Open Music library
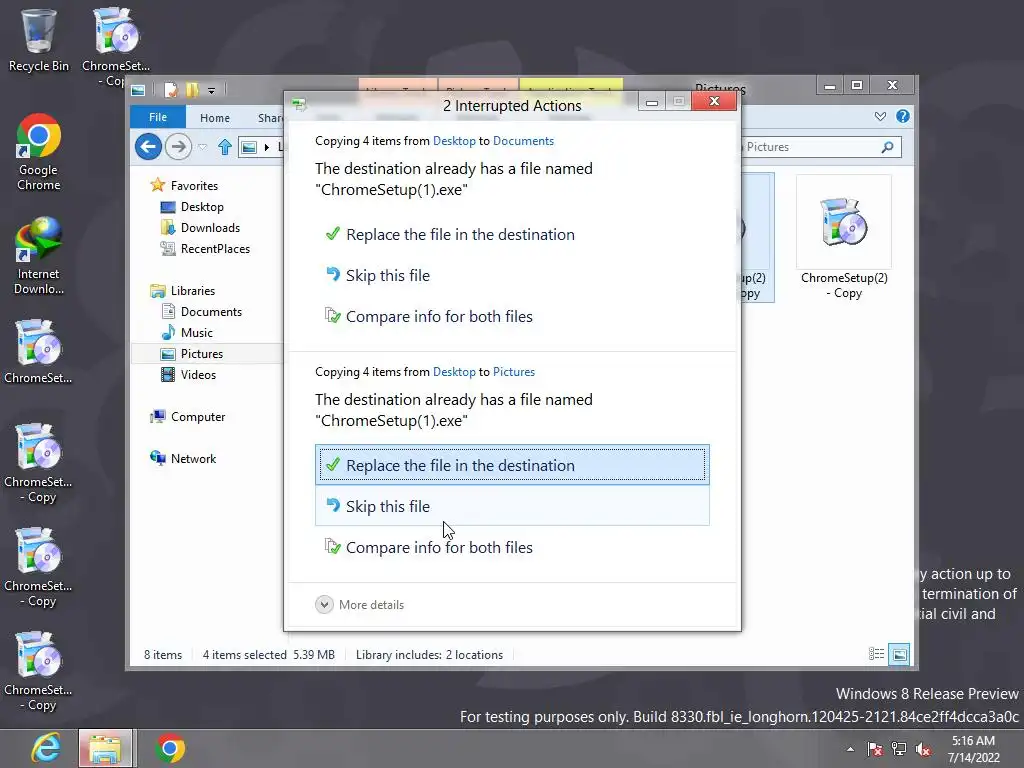The height and width of the screenshot is (768, 1024). [x=197, y=332]
